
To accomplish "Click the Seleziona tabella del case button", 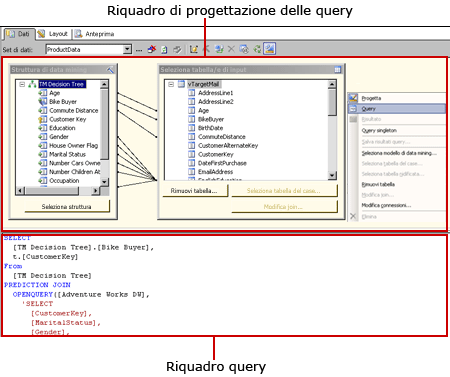I will pyautogui.click(x=284, y=191).
